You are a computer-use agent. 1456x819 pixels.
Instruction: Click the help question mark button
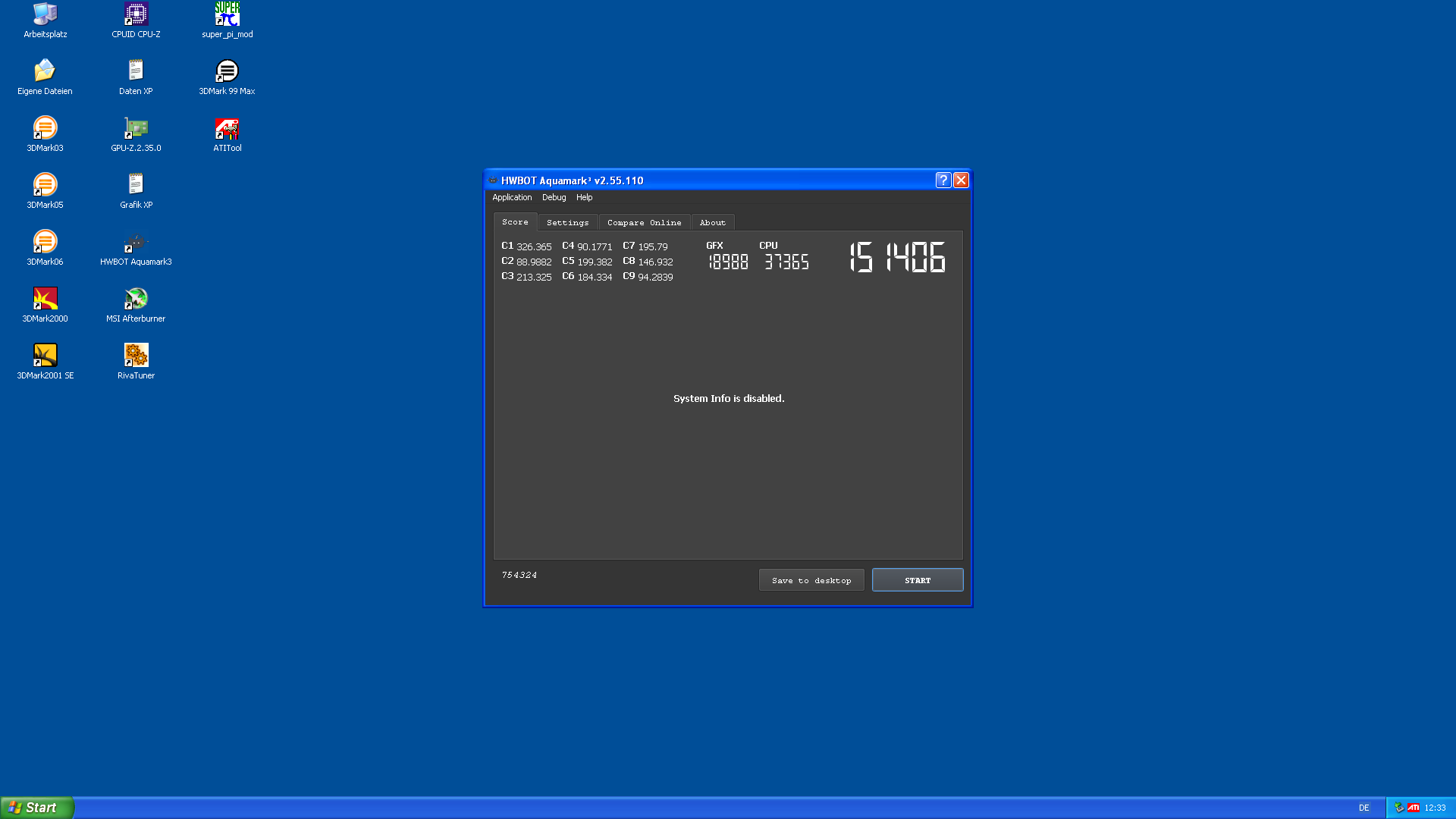click(943, 180)
